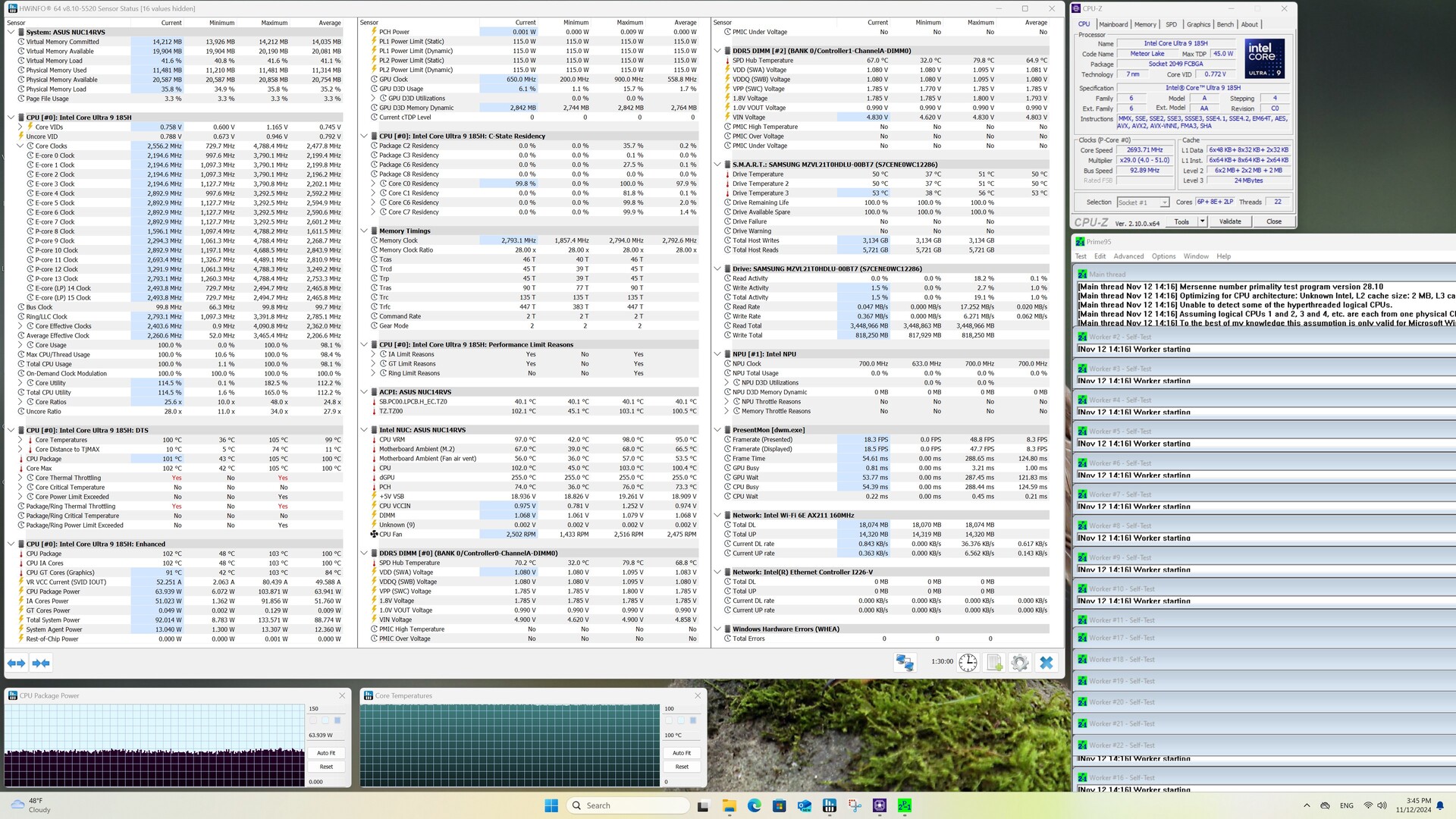
Task: Click the Tools button in CPU-Z
Action: pos(1181,221)
